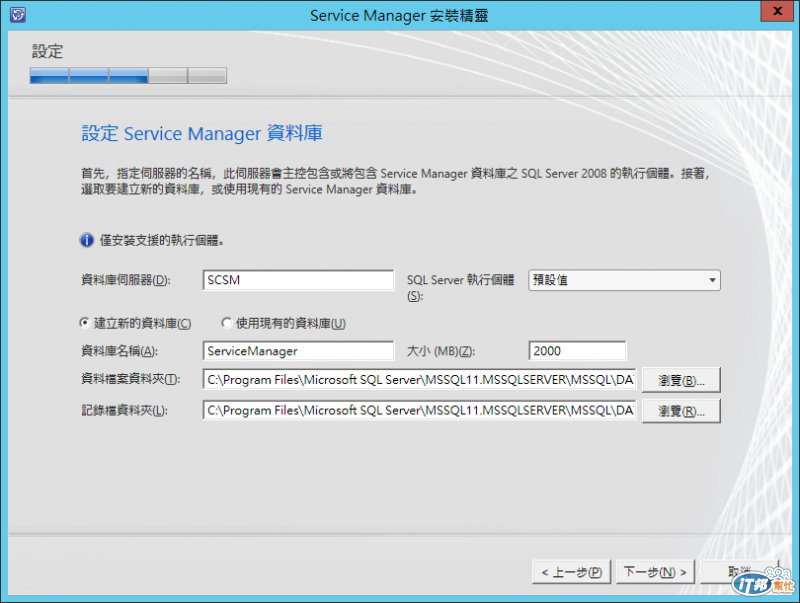Click the database server field containing SCSM
The height and width of the screenshot is (603, 800).
tap(298, 280)
